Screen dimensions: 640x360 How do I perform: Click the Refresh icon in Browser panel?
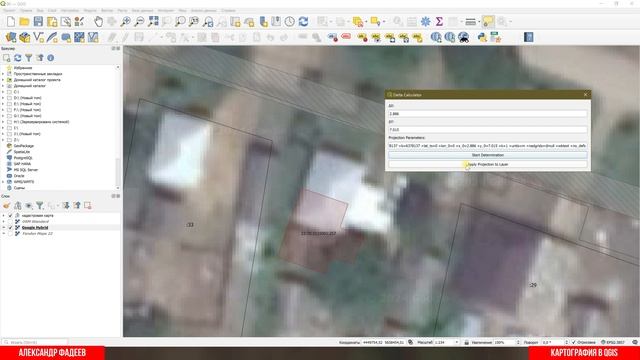tap(18, 58)
